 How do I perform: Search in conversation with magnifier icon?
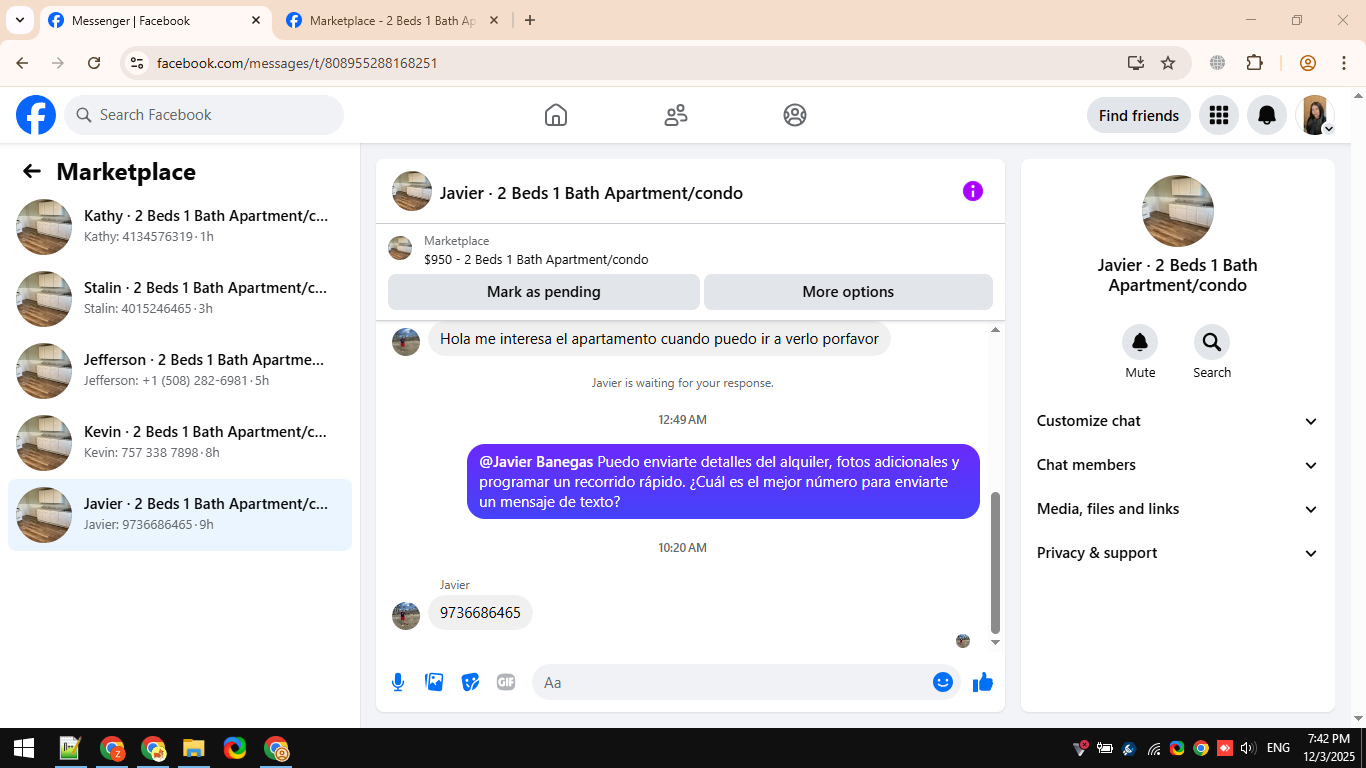[1212, 343]
